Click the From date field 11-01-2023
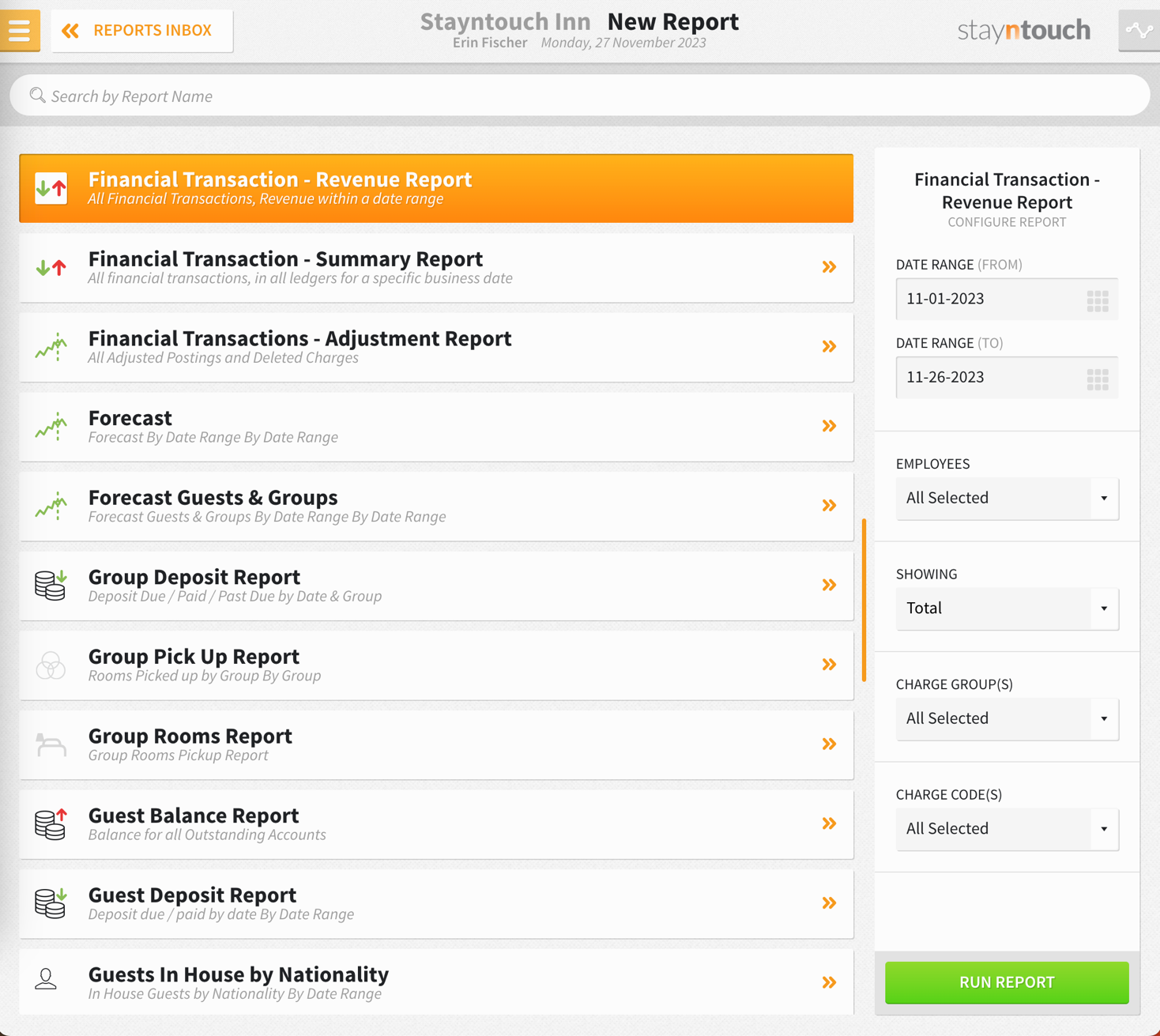Image resolution: width=1160 pixels, height=1036 pixels. coord(1007,299)
